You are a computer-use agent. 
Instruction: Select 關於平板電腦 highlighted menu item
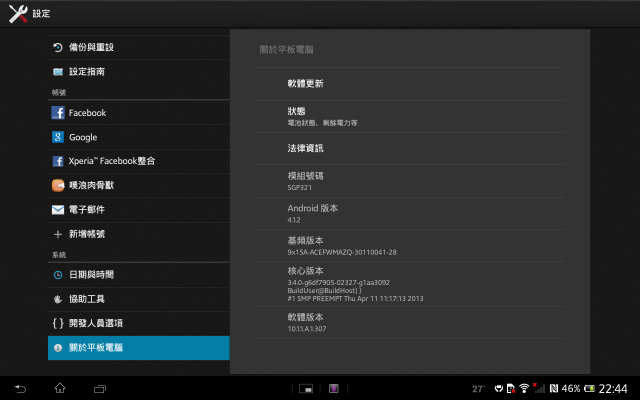pyautogui.click(x=139, y=348)
